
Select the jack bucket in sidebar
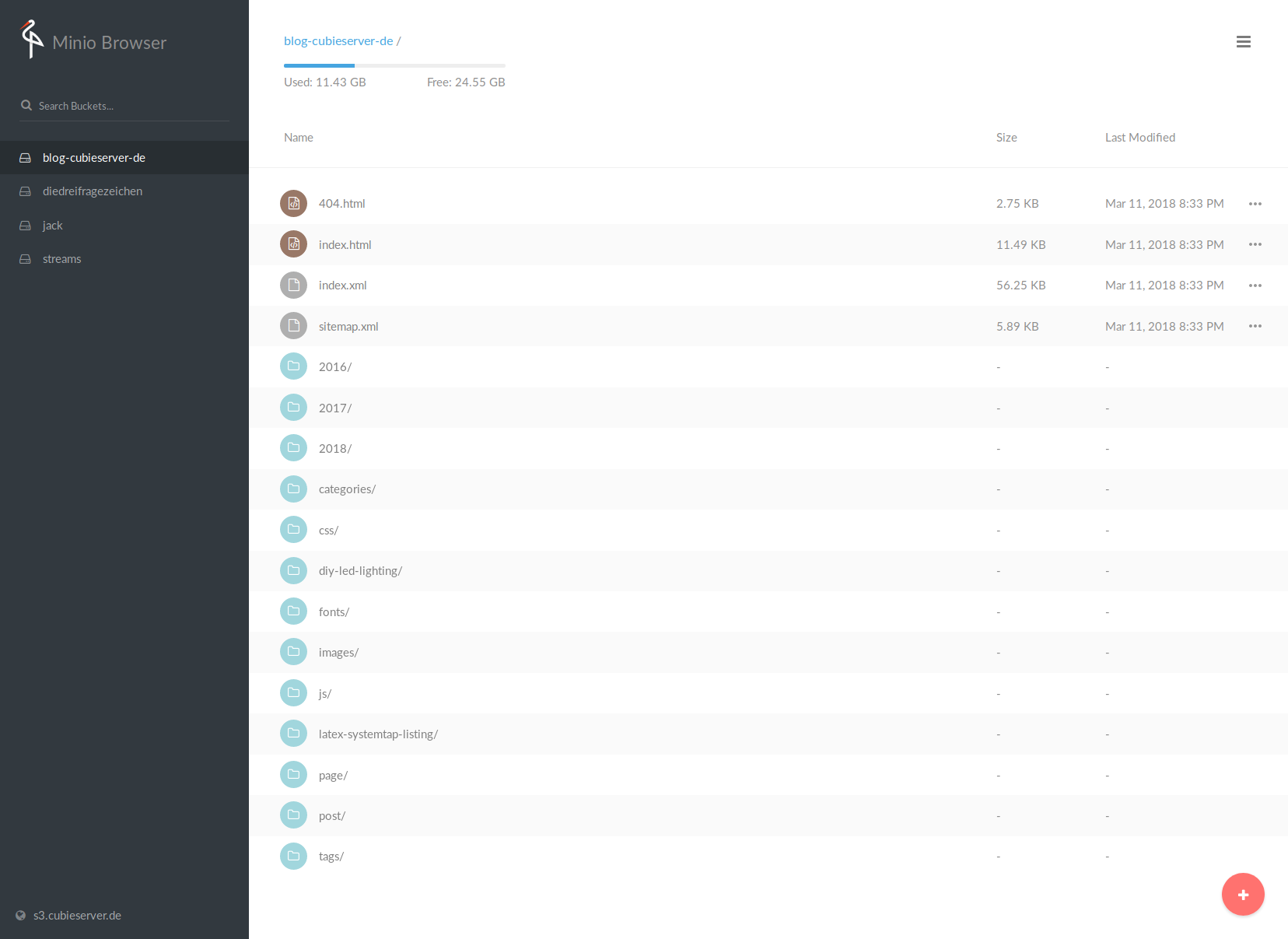52,226
